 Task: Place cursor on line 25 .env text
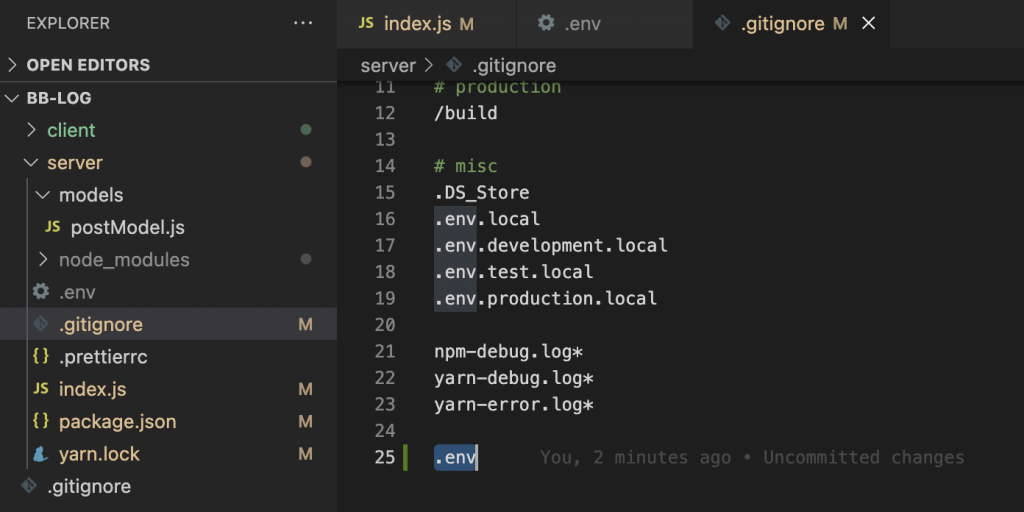pyautogui.click(x=456, y=458)
